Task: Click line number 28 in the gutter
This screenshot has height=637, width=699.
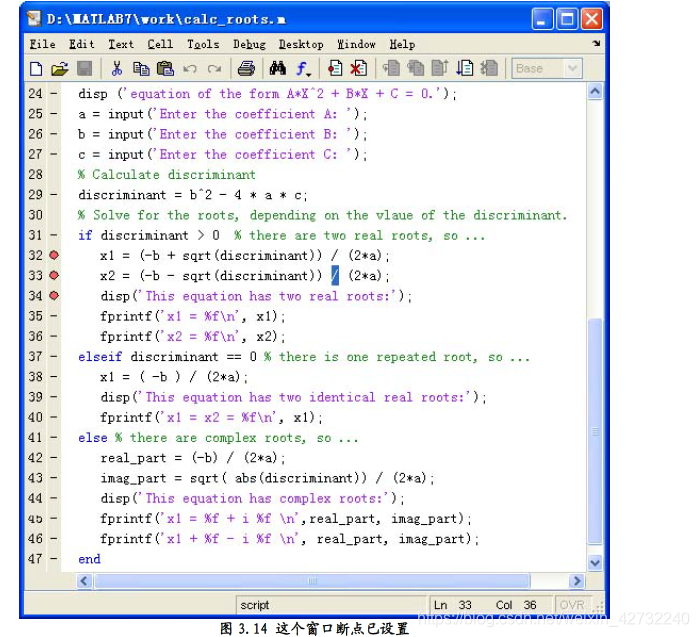Action: pyautogui.click(x=35, y=174)
